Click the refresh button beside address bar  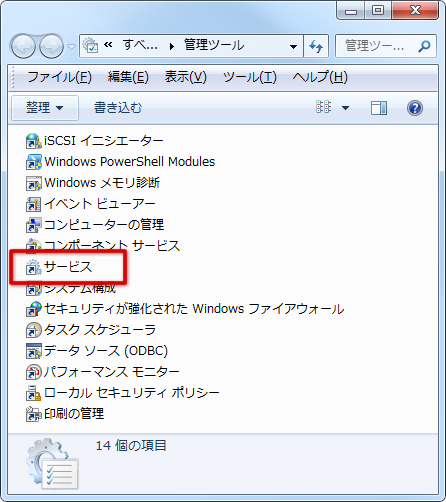tap(316, 46)
